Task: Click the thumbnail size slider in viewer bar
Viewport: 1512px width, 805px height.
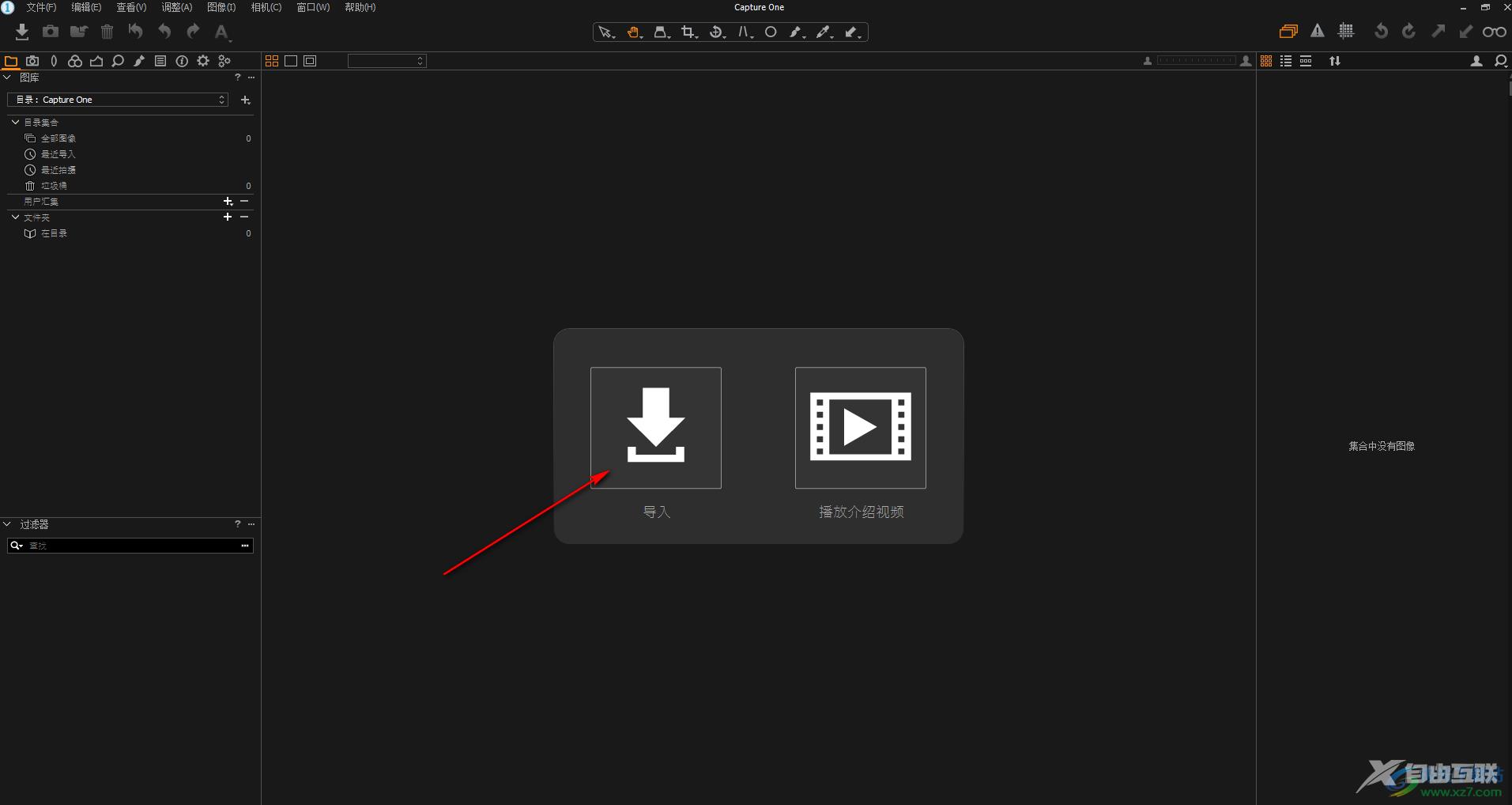Action: point(1196,61)
